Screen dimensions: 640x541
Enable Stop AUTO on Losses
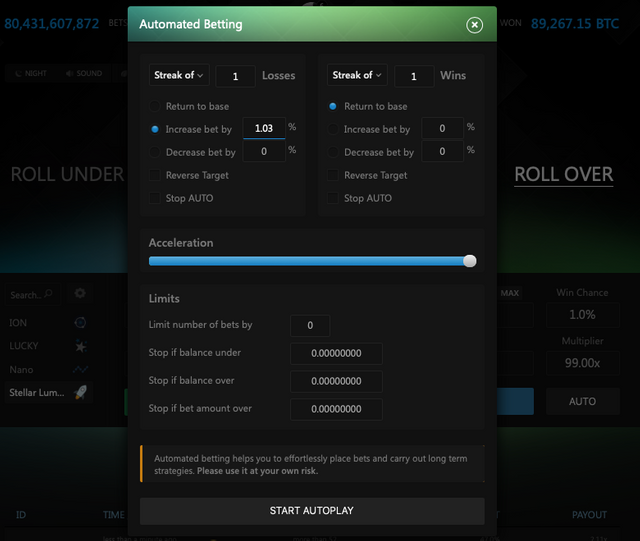click(155, 198)
